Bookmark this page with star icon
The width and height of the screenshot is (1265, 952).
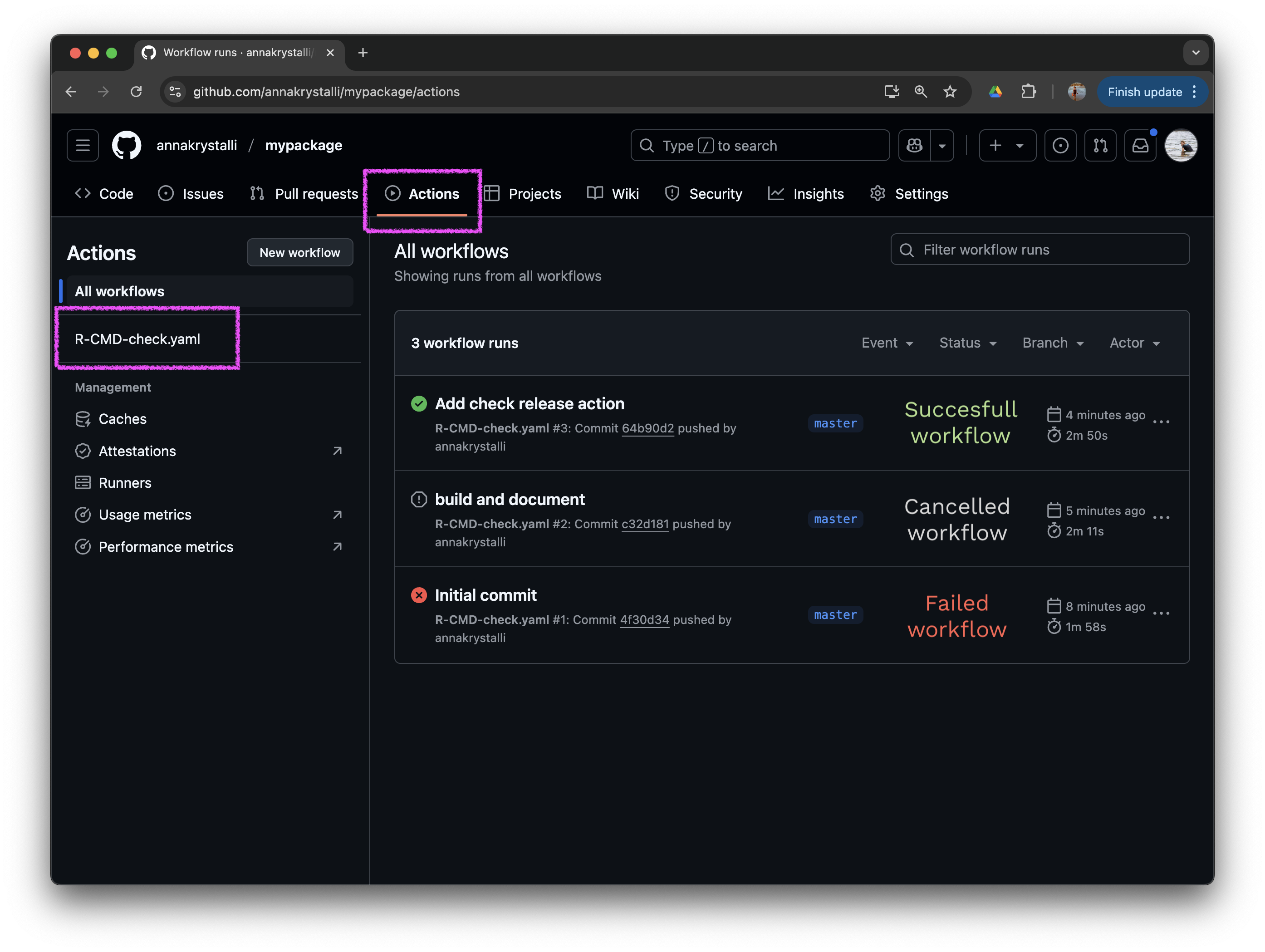point(950,92)
